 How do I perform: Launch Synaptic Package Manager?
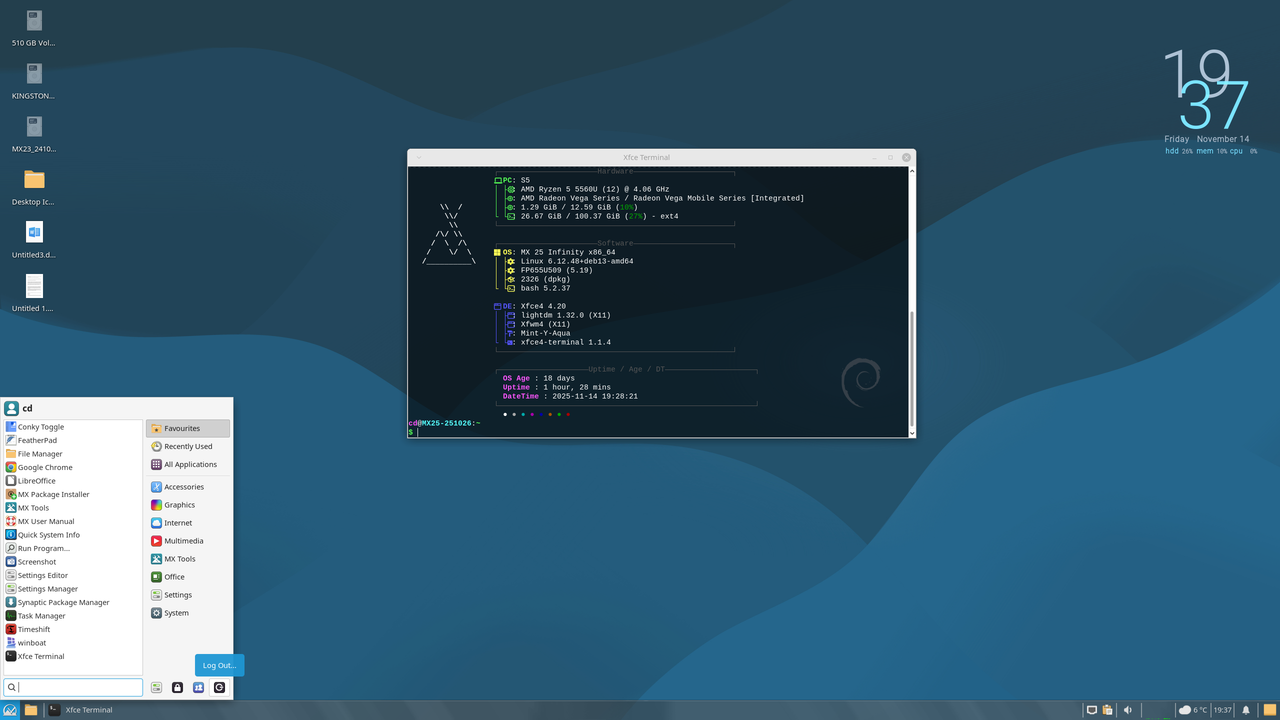73,602
